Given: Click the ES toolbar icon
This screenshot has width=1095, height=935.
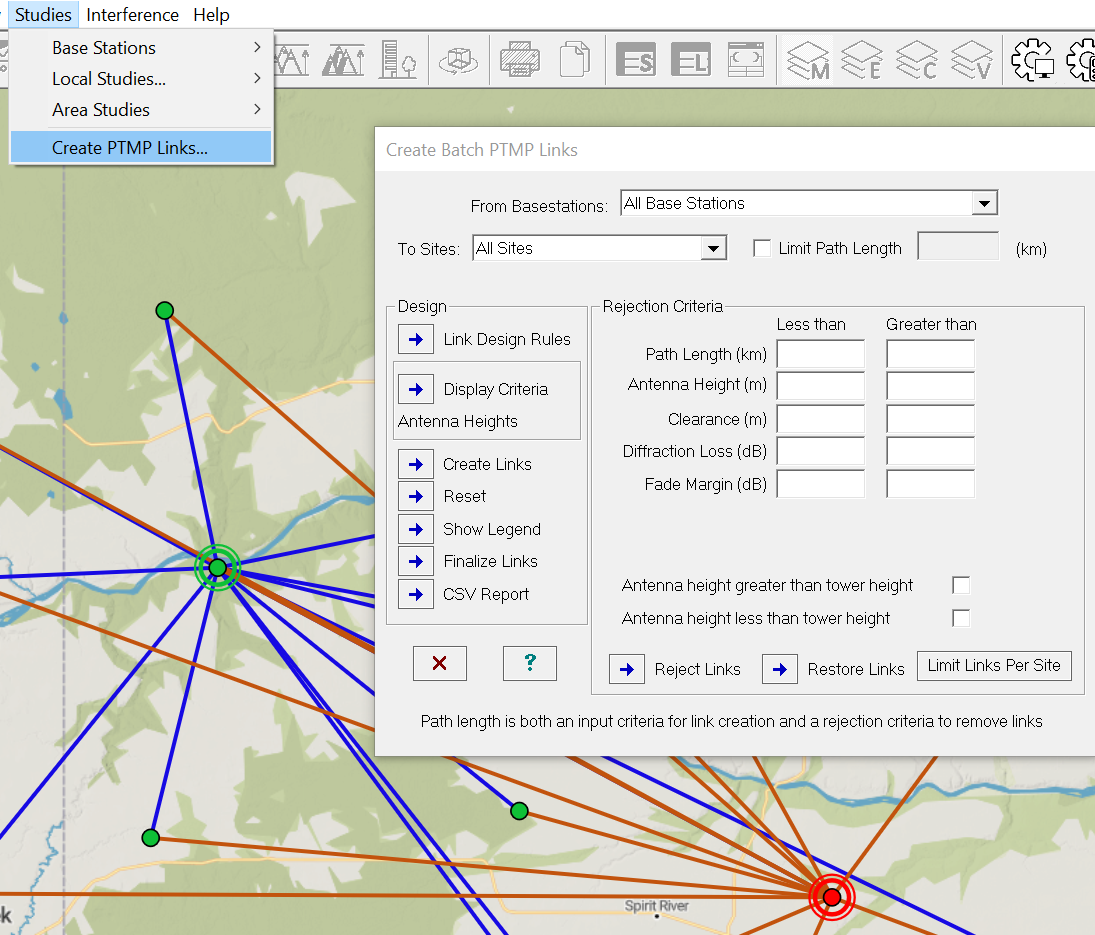Looking at the screenshot, I should point(635,60).
